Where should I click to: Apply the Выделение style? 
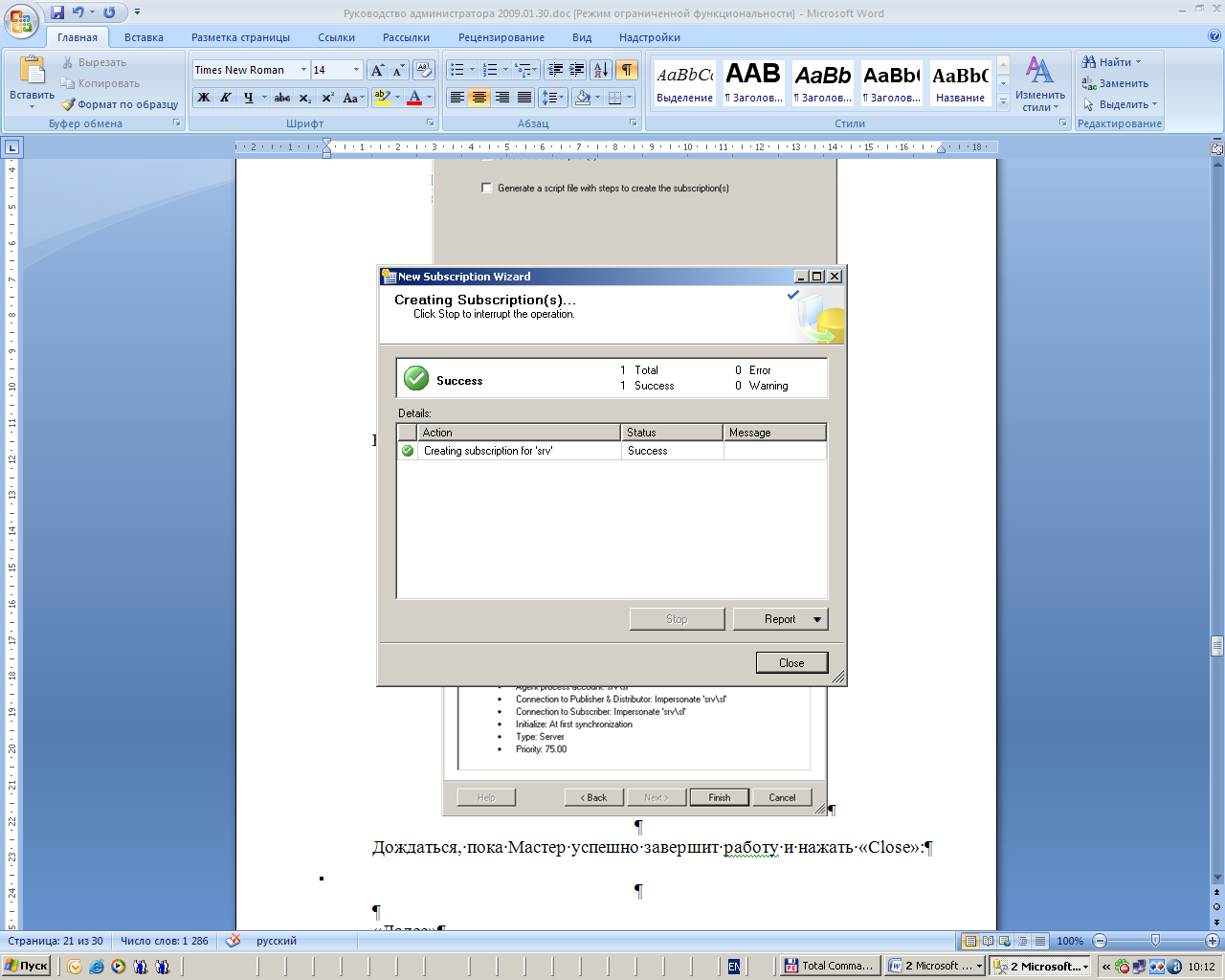pos(684,83)
